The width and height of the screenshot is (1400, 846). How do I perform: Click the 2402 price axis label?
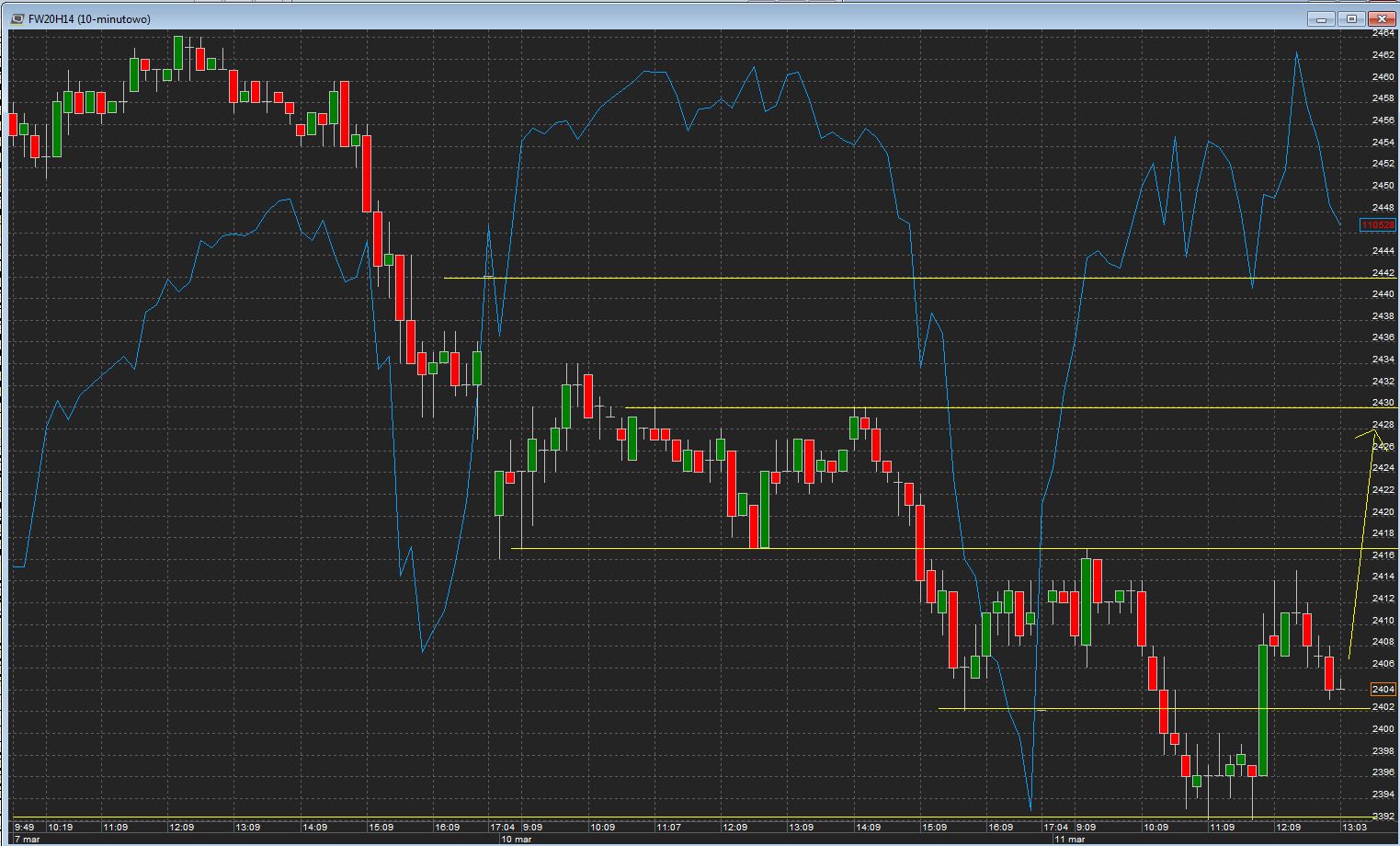coord(1383,707)
